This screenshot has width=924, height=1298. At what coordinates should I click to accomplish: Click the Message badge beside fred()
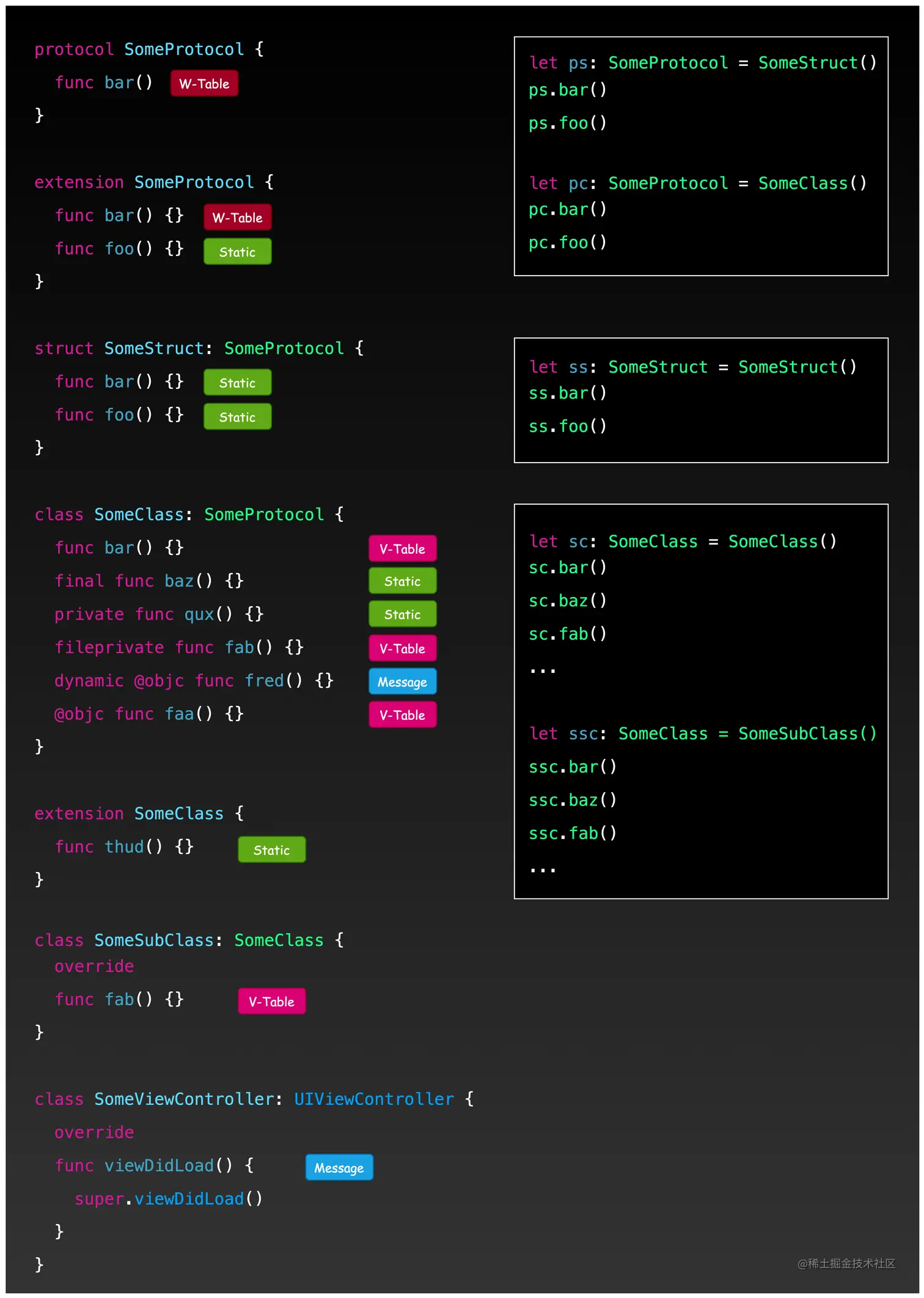pyautogui.click(x=402, y=682)
